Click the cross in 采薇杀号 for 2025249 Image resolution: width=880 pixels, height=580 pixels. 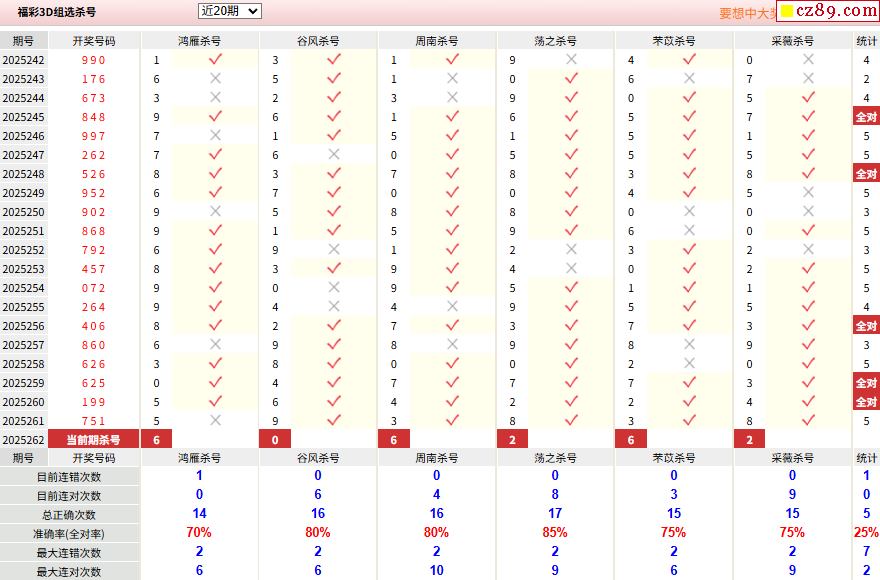(x=808, y=192)
